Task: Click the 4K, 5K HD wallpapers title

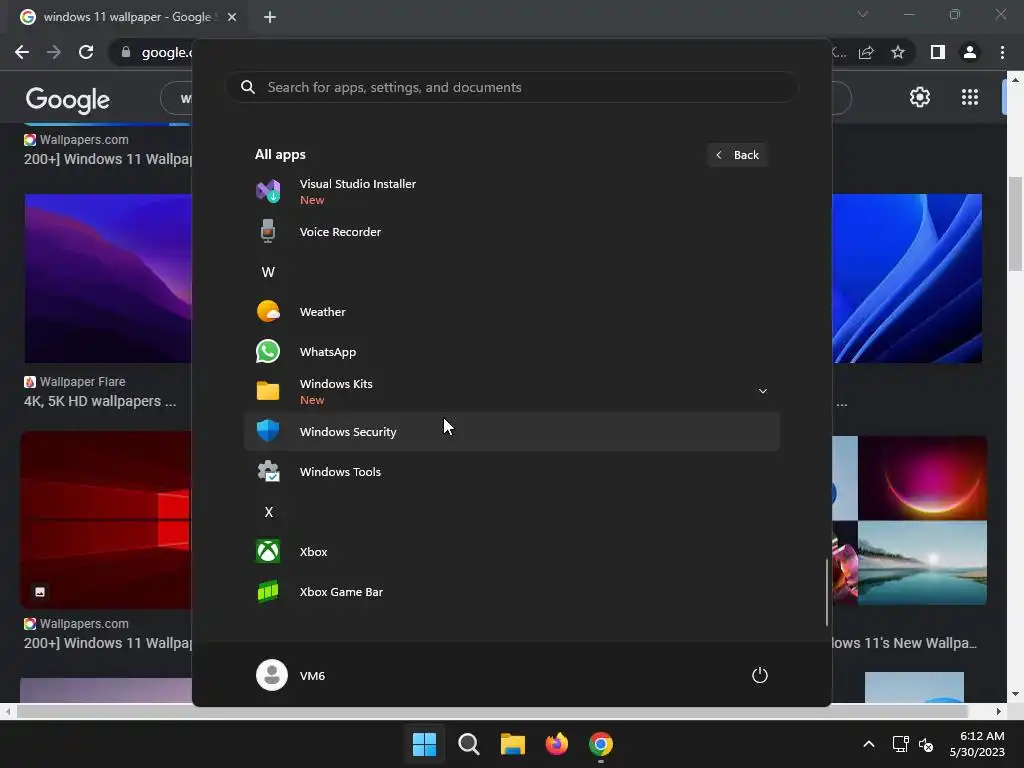Action: pos(100,401)
